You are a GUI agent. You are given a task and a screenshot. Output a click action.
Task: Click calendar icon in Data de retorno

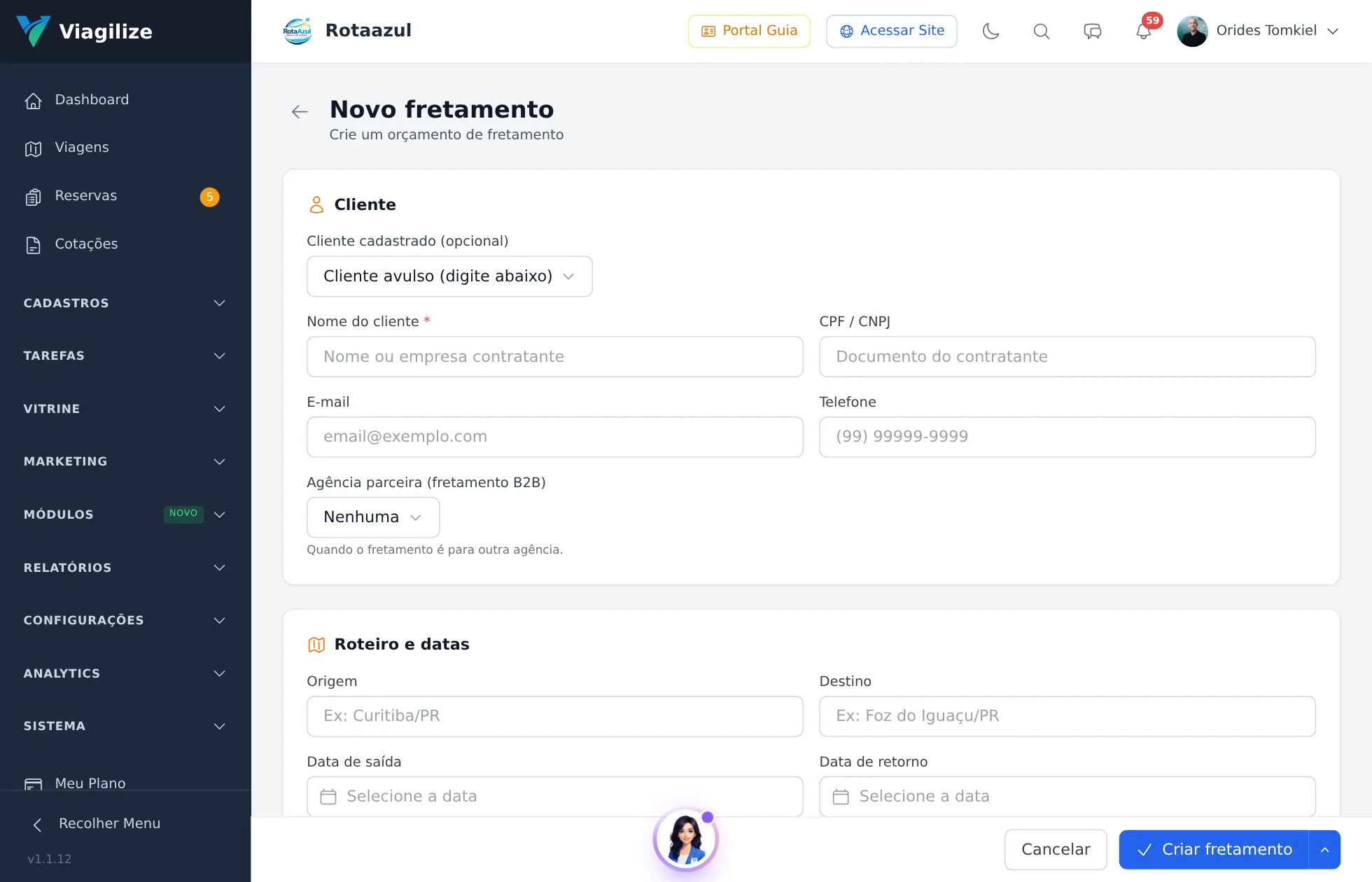841,797
